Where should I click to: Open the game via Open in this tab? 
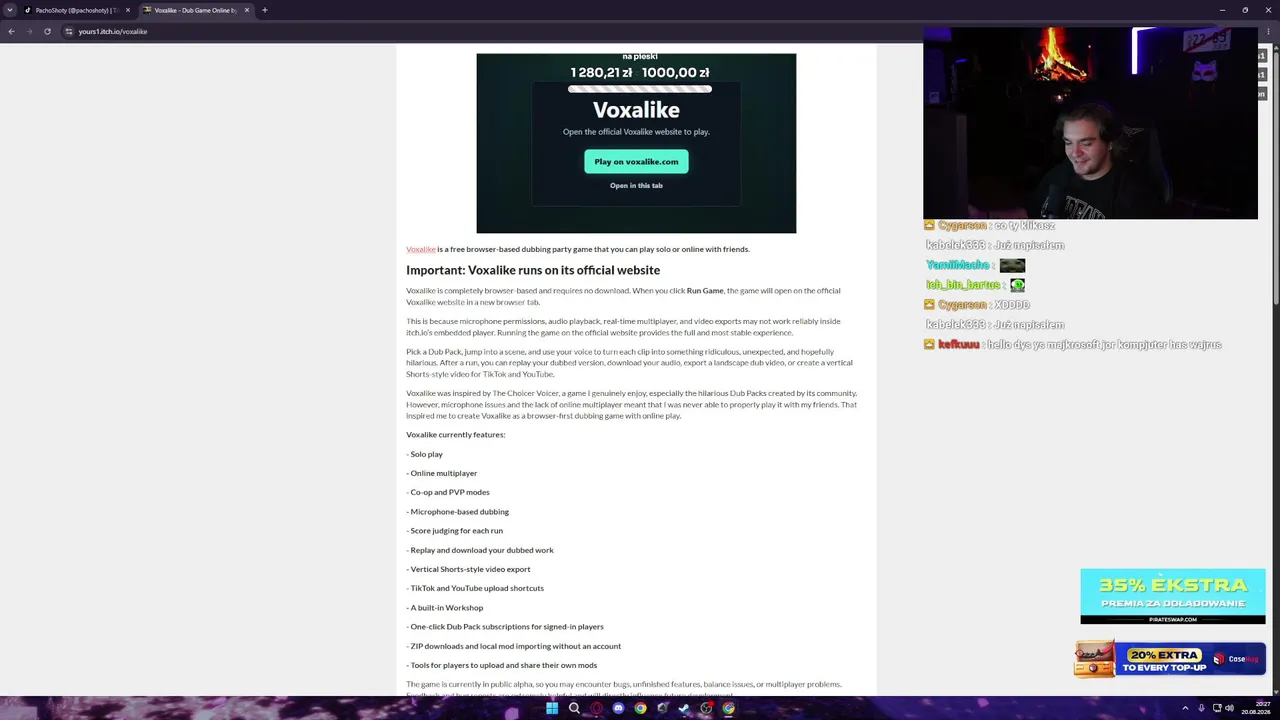636,185
